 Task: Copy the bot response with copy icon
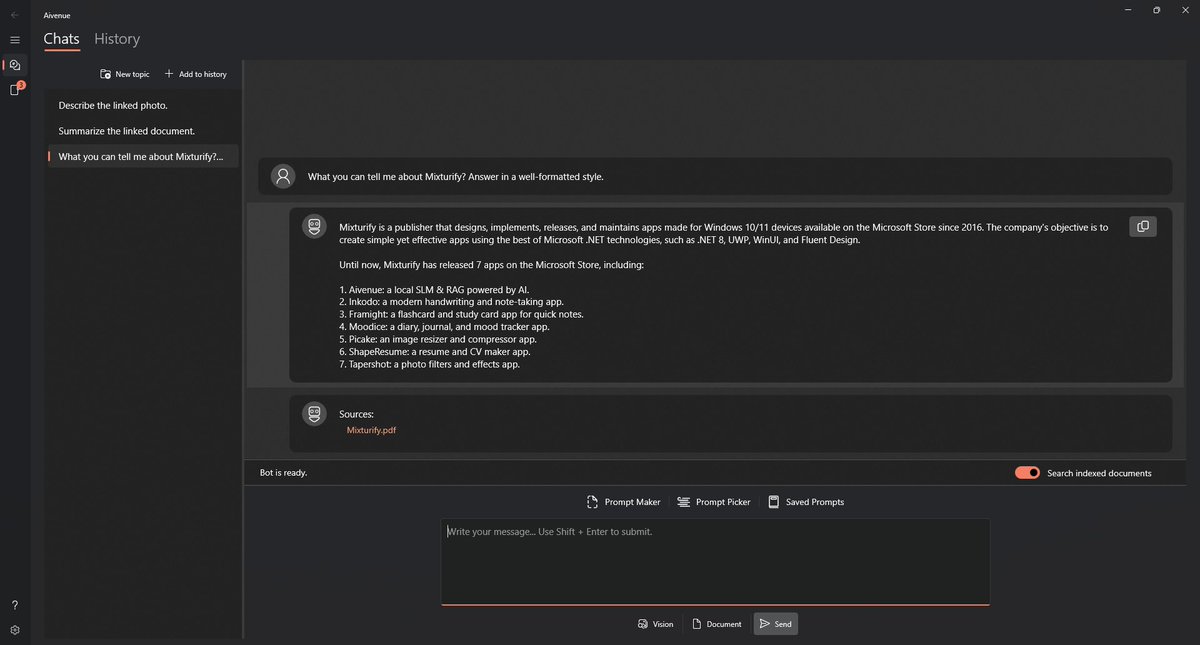click(x=1143, y=227)
